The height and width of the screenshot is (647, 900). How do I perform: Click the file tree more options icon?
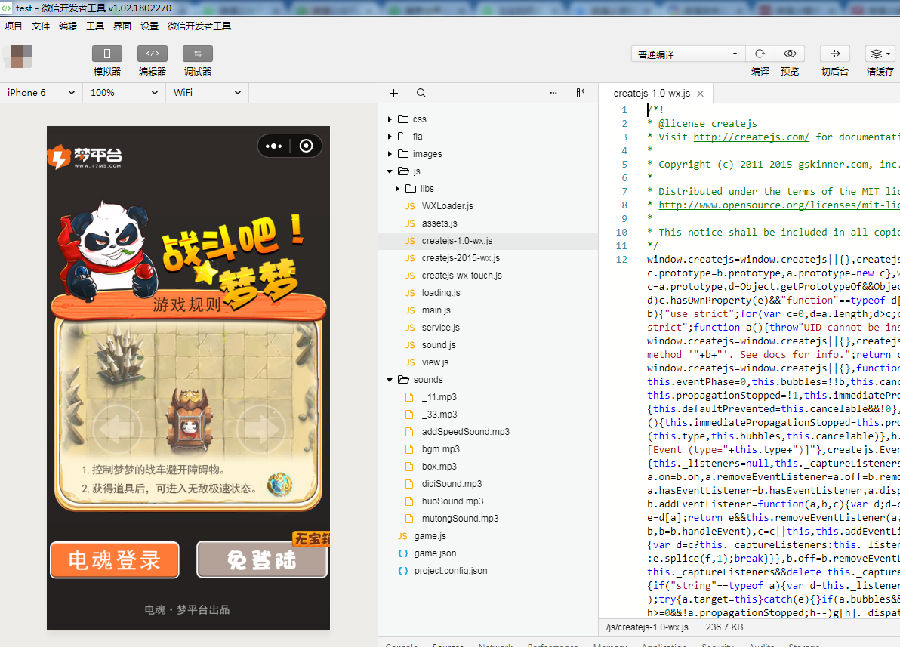[553, 92]
